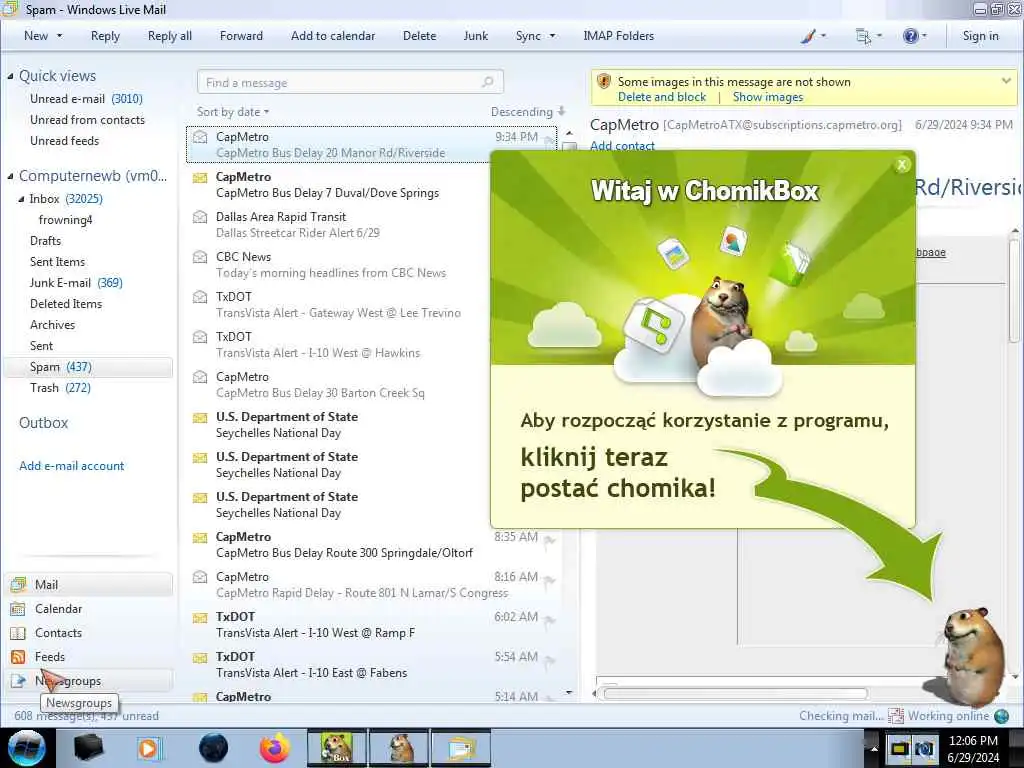Toggle Descending sort order
The image size is (1024, 768).
point(528,112)
